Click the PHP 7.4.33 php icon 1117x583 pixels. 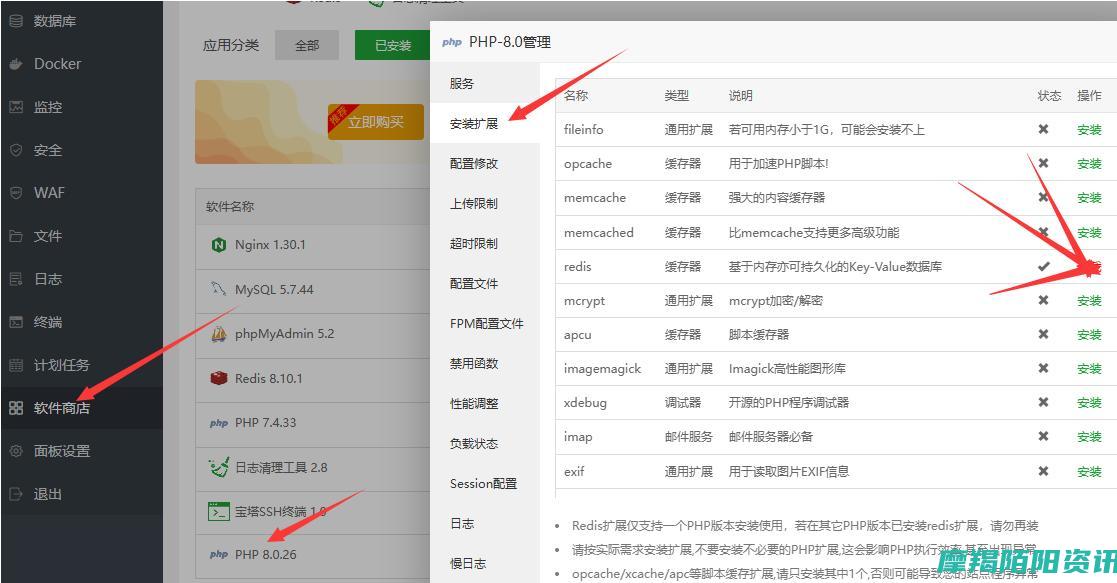click(219, 423)
